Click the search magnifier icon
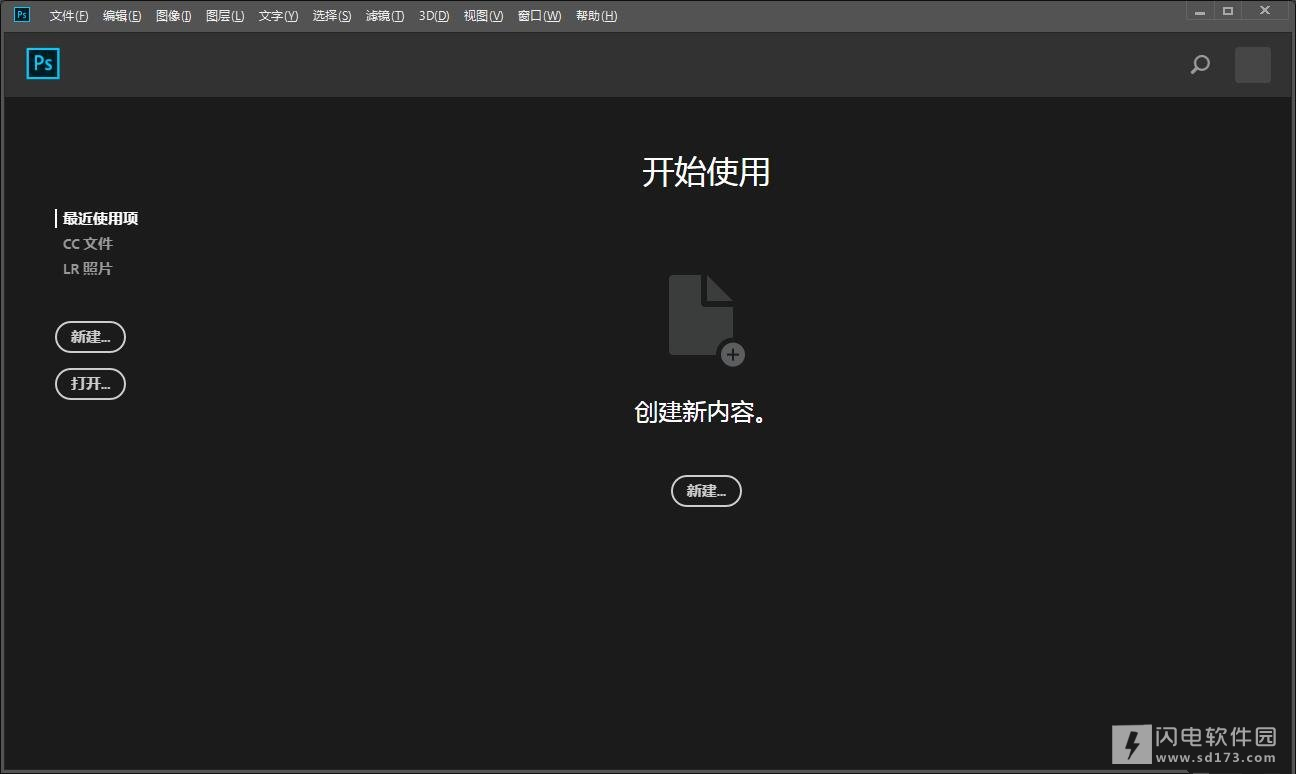This screenshot has height=774, width=1296. tap(1200, 65)
